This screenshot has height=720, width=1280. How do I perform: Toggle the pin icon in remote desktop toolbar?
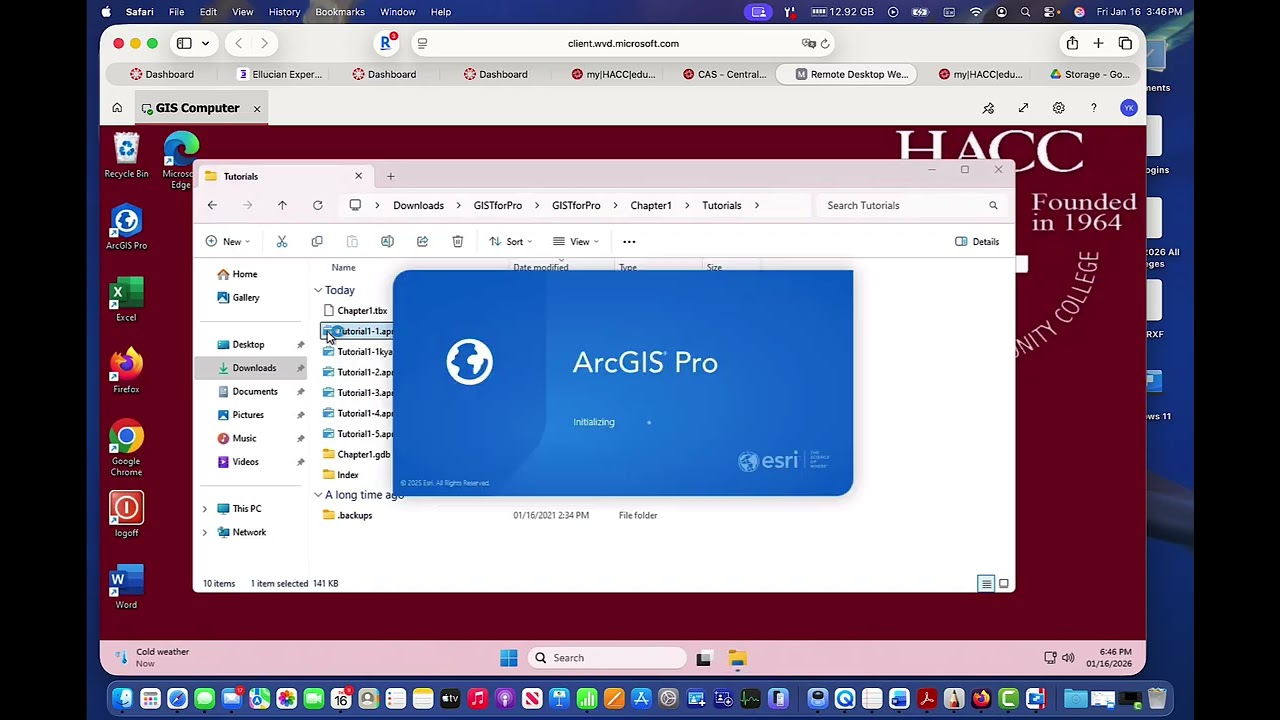988,108
